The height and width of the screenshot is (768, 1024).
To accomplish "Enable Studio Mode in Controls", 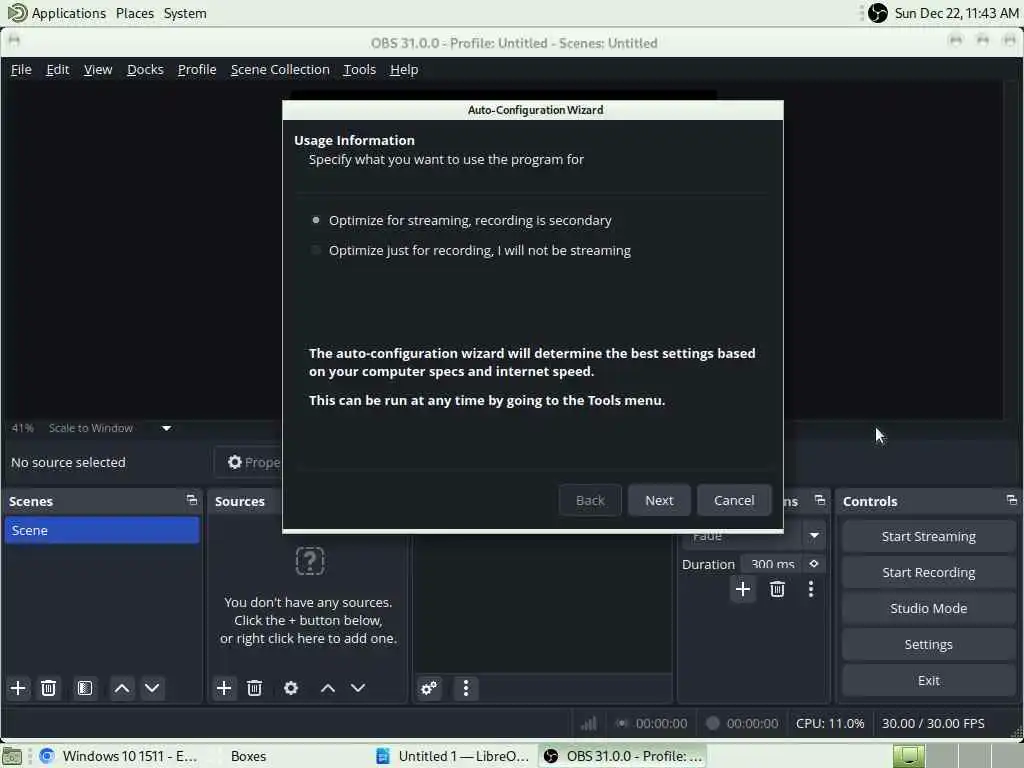I will tap(928, 608).
